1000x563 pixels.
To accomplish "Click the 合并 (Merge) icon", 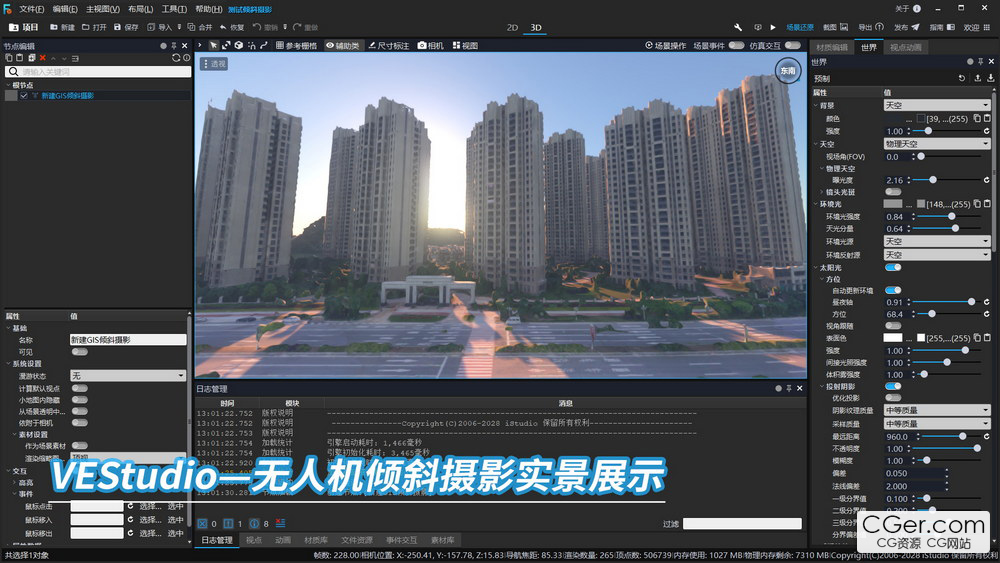I will 191,27.
